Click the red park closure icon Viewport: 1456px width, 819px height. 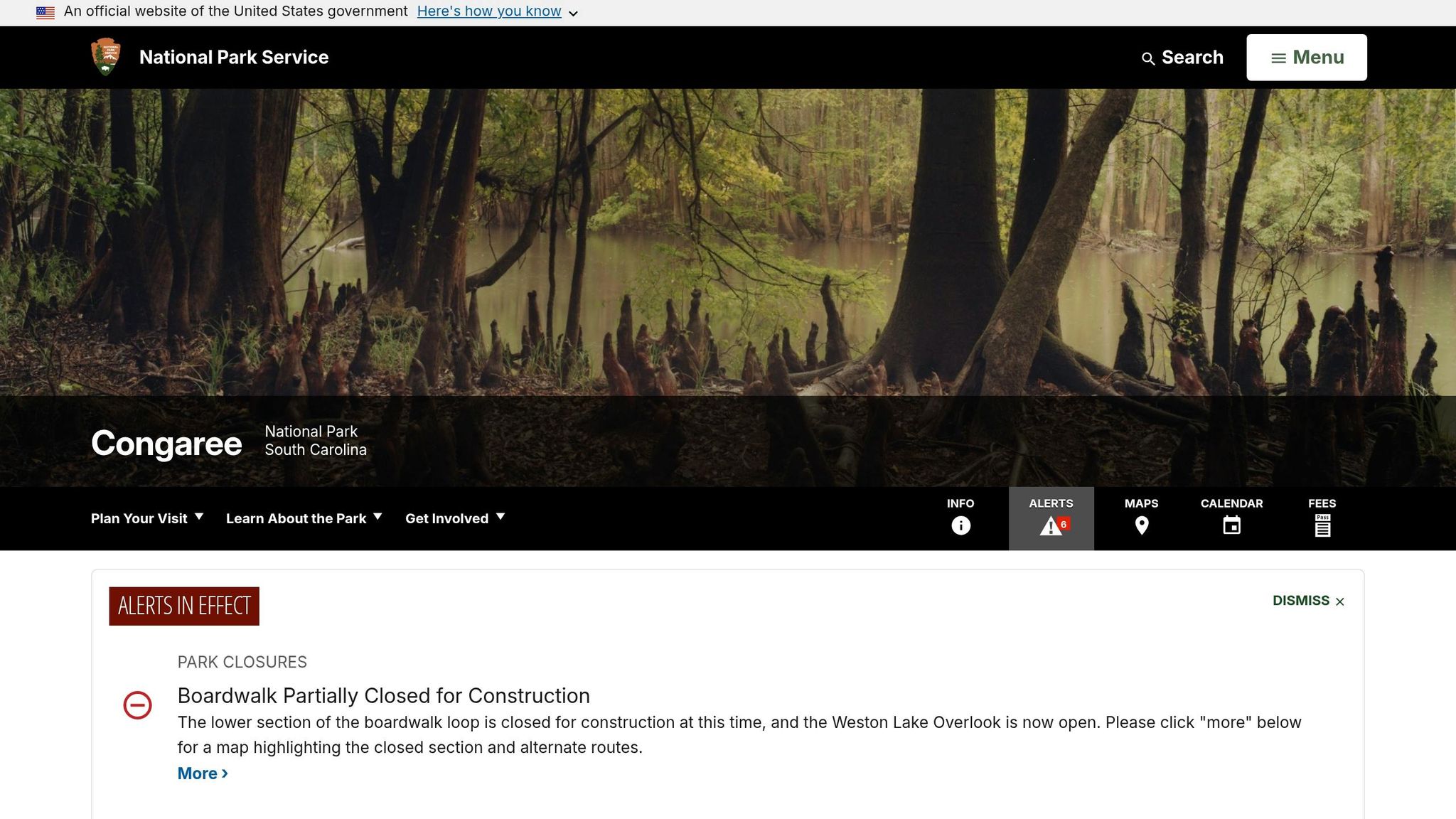click(x=137, y=705)
